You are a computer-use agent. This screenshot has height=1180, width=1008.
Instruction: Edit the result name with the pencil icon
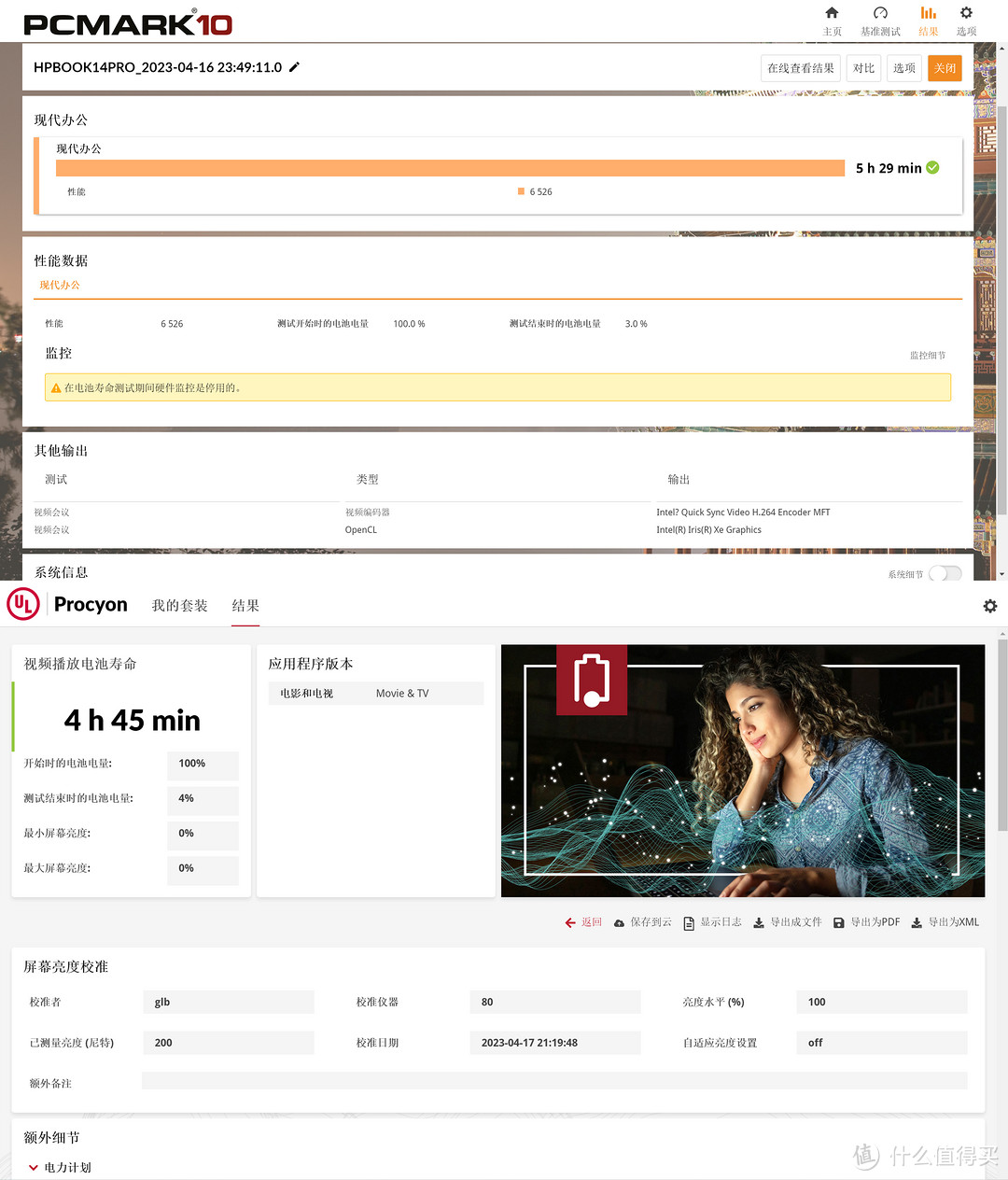click(x=293, y=66)
